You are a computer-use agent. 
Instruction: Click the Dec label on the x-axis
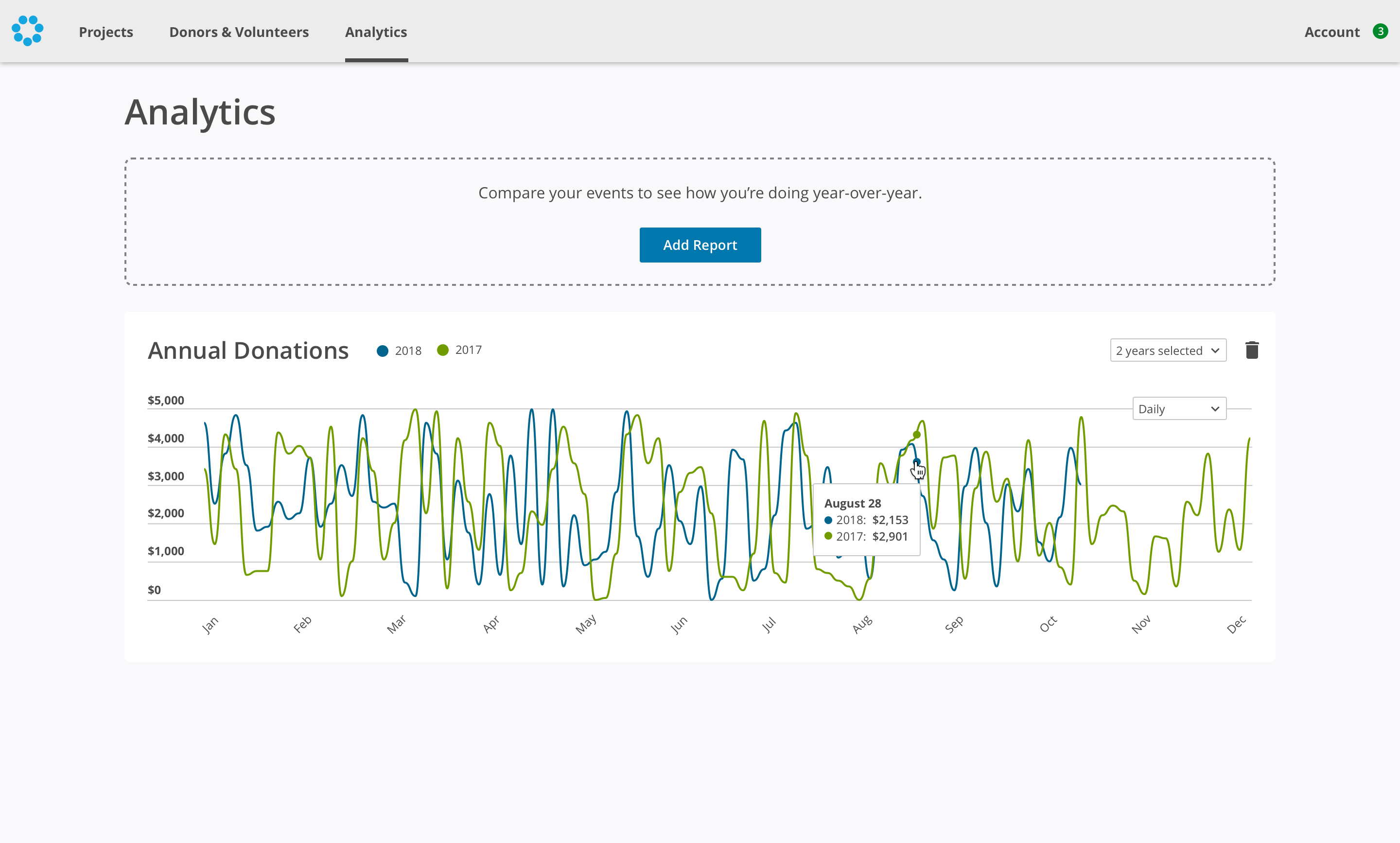[1237, 624]
